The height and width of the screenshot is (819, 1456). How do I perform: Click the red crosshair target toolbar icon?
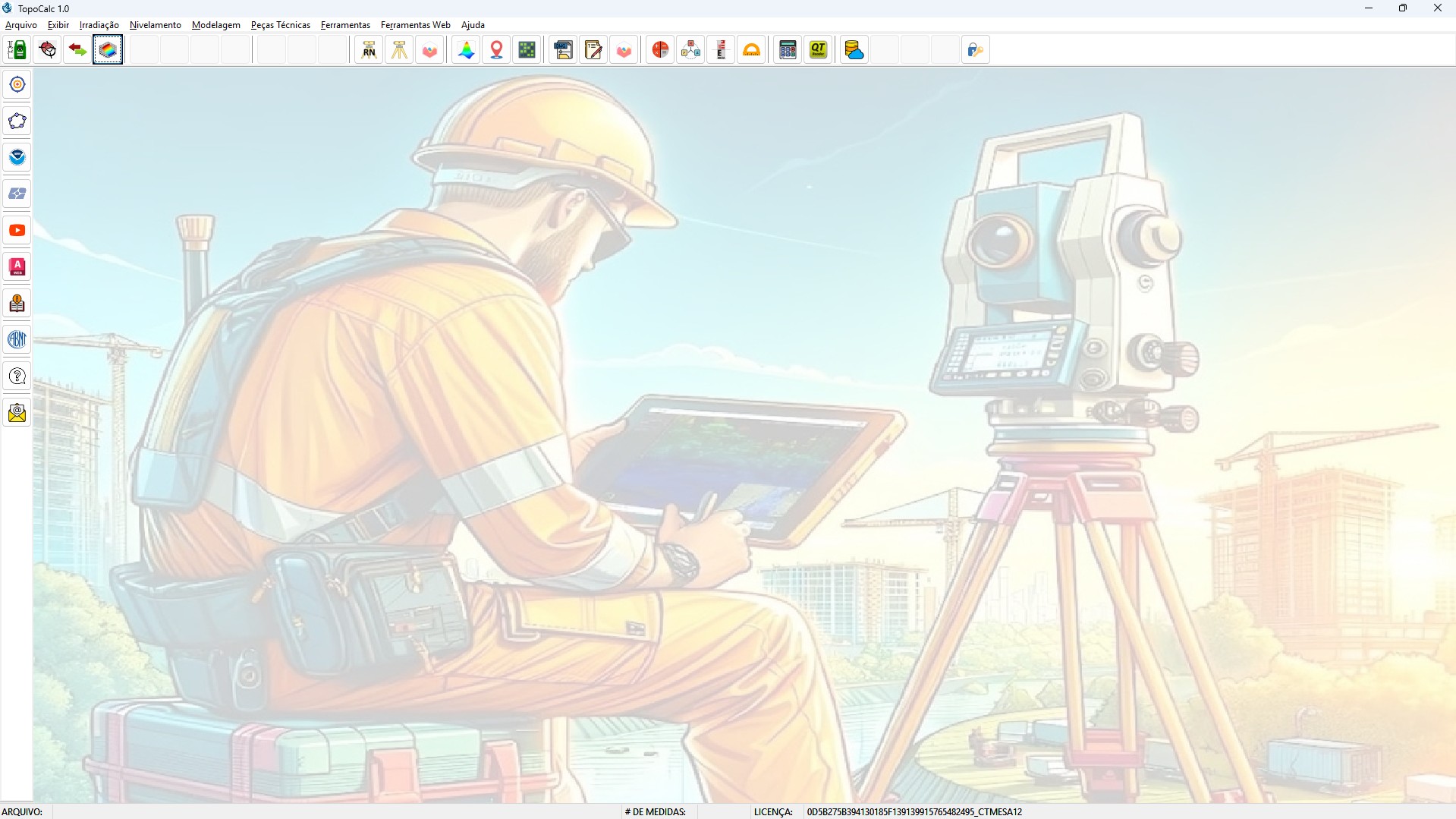pyautogui.click(x=48, y=50)
